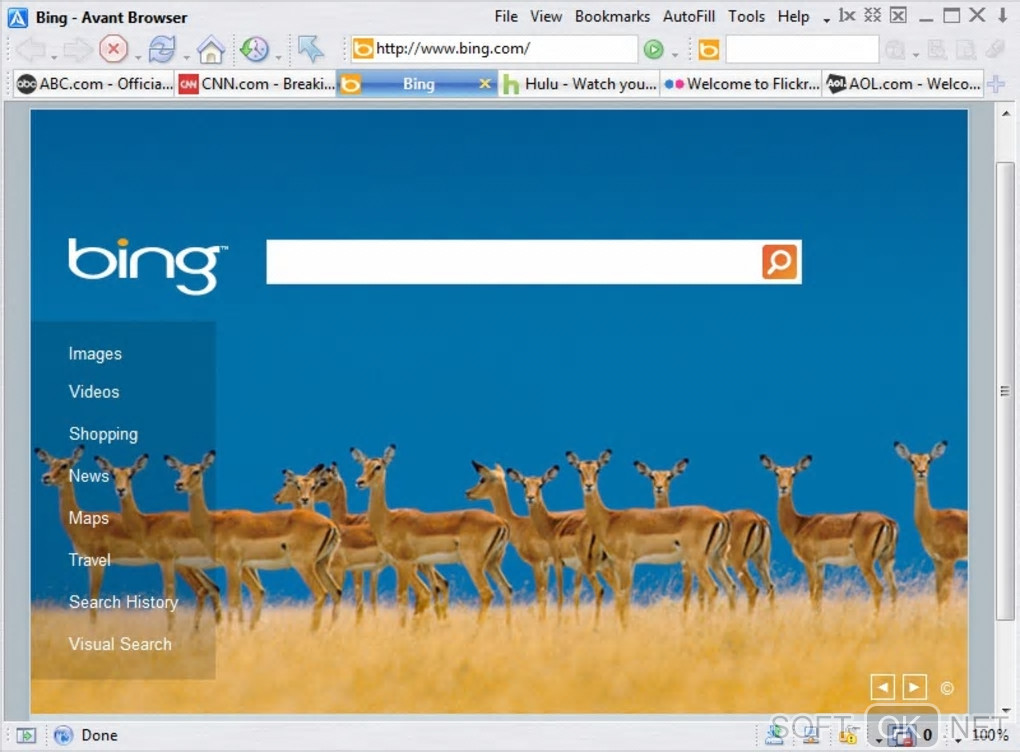Go to the Home page
This screenshot has height=752, width=1020.
click(x=211, y=49)
